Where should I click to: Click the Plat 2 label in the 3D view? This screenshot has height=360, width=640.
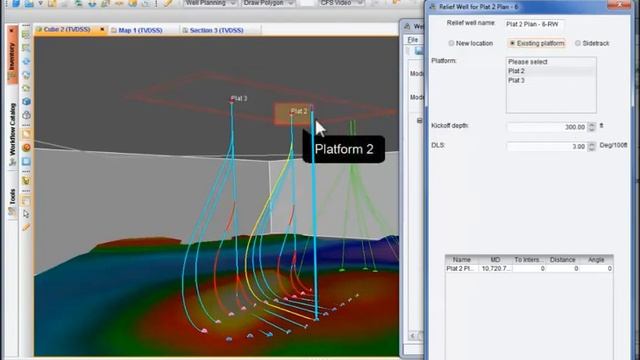[299, 111]
